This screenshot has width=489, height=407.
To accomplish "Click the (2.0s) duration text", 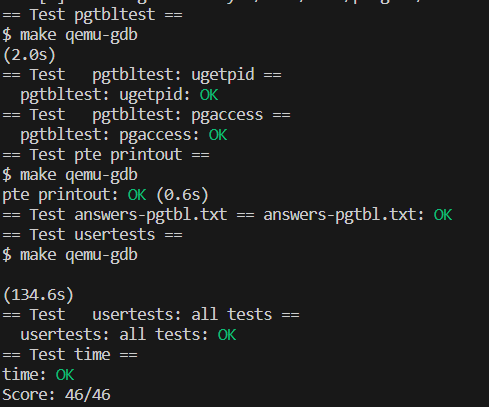I will click(29, 55).
